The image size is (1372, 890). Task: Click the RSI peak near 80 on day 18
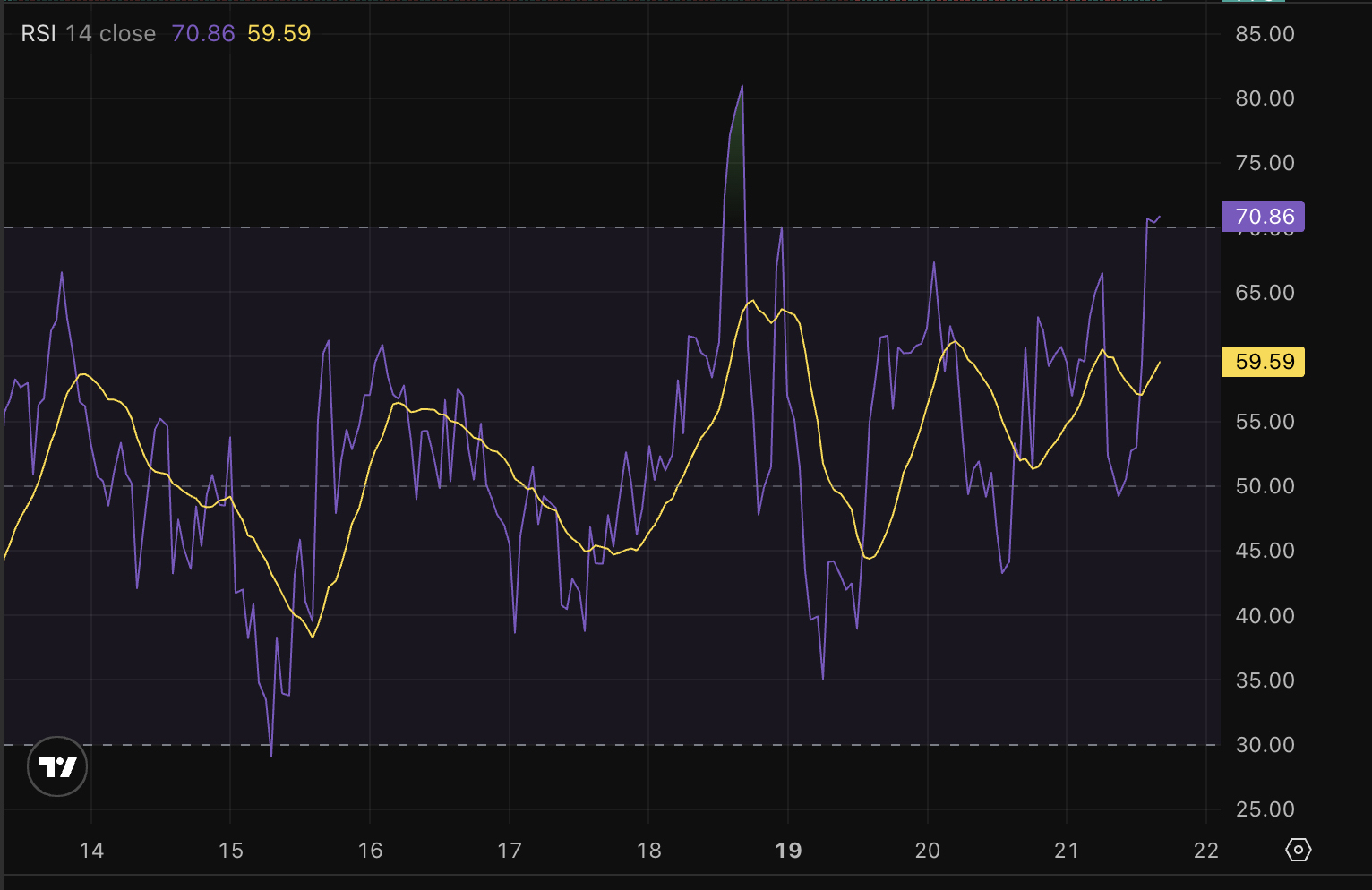pos(742,87)
